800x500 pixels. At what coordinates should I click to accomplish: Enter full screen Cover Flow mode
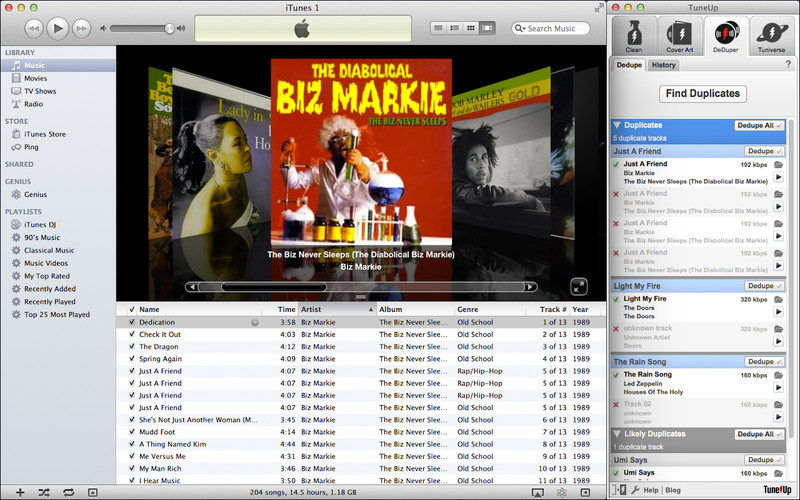pos(578,287)
